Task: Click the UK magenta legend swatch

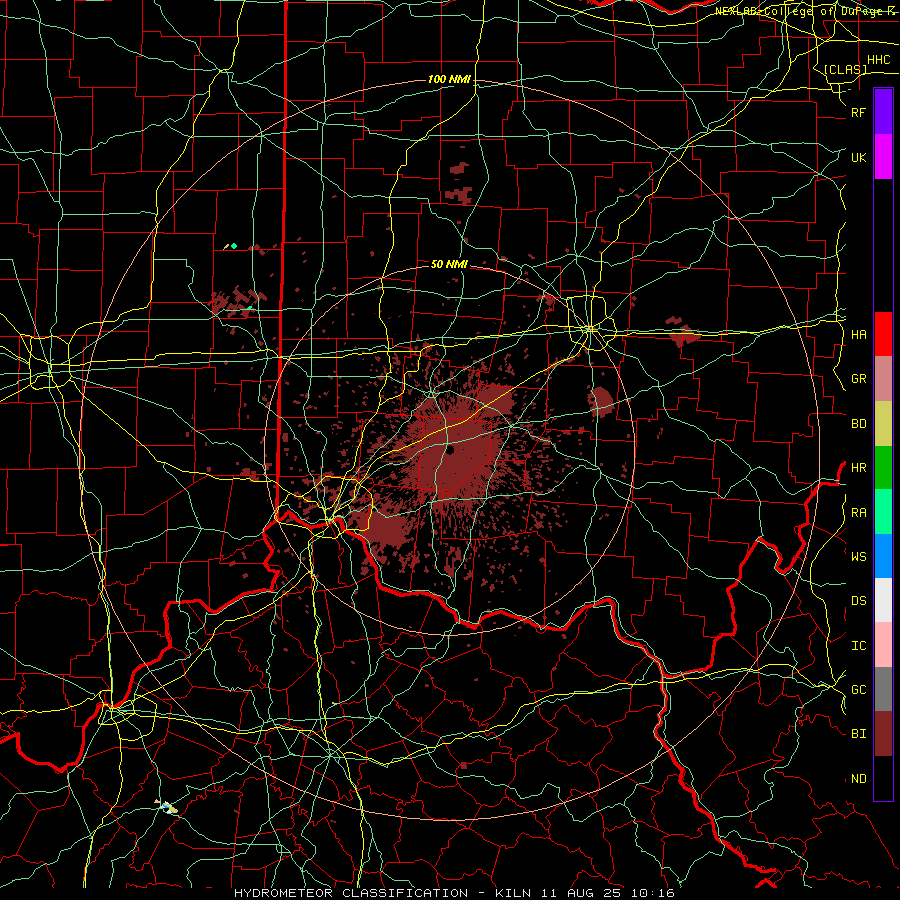Action: tap(883, 157)
